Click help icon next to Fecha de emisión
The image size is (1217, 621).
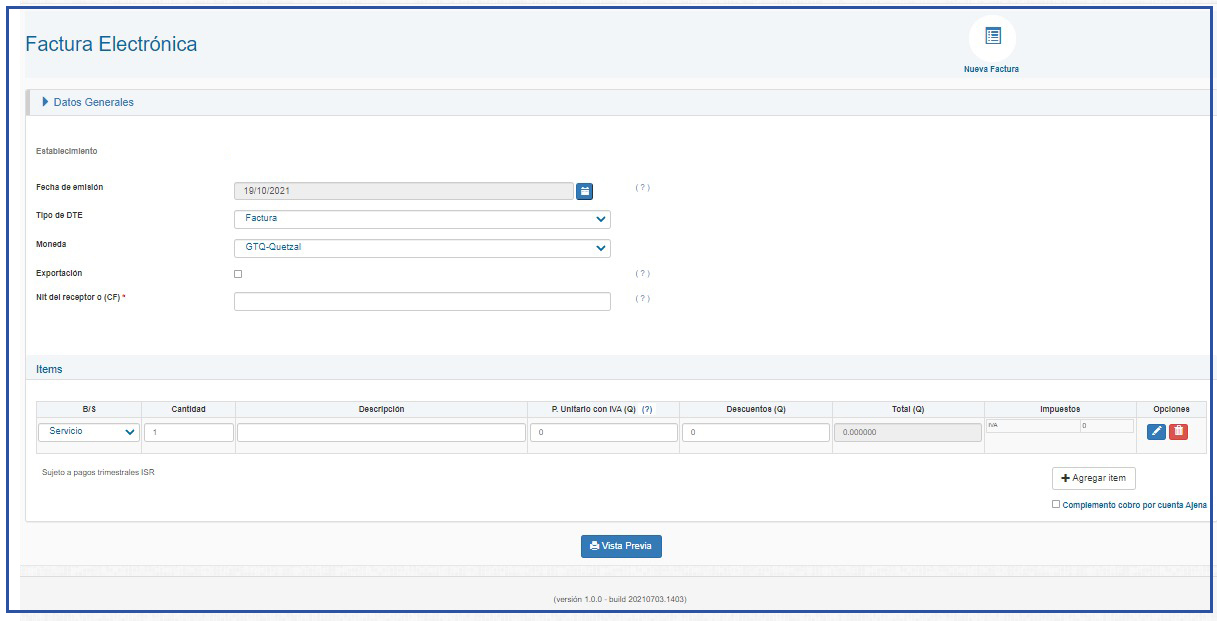tap(643, 188)
